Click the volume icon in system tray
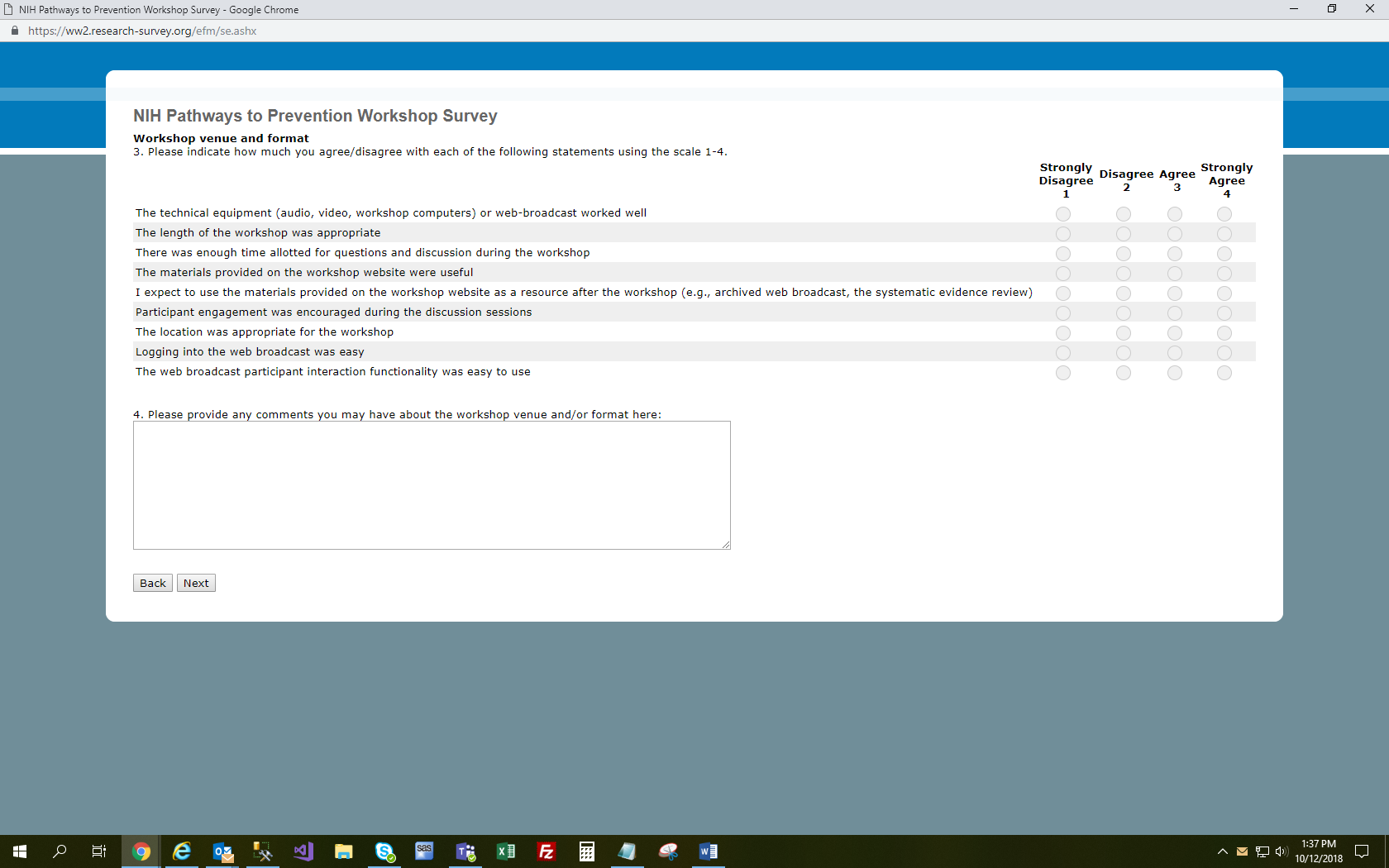 click(1281, 851)
